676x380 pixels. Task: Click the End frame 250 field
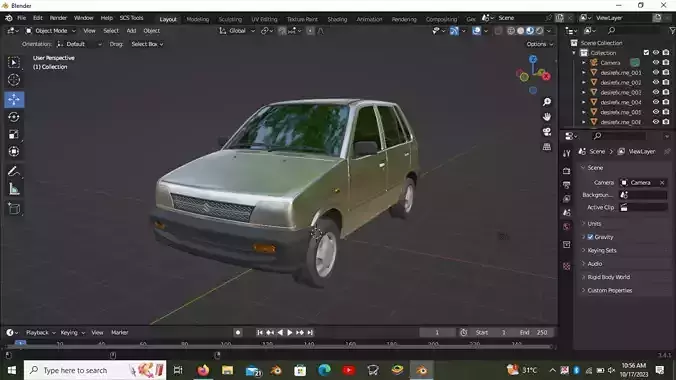(x=534, y=333)
